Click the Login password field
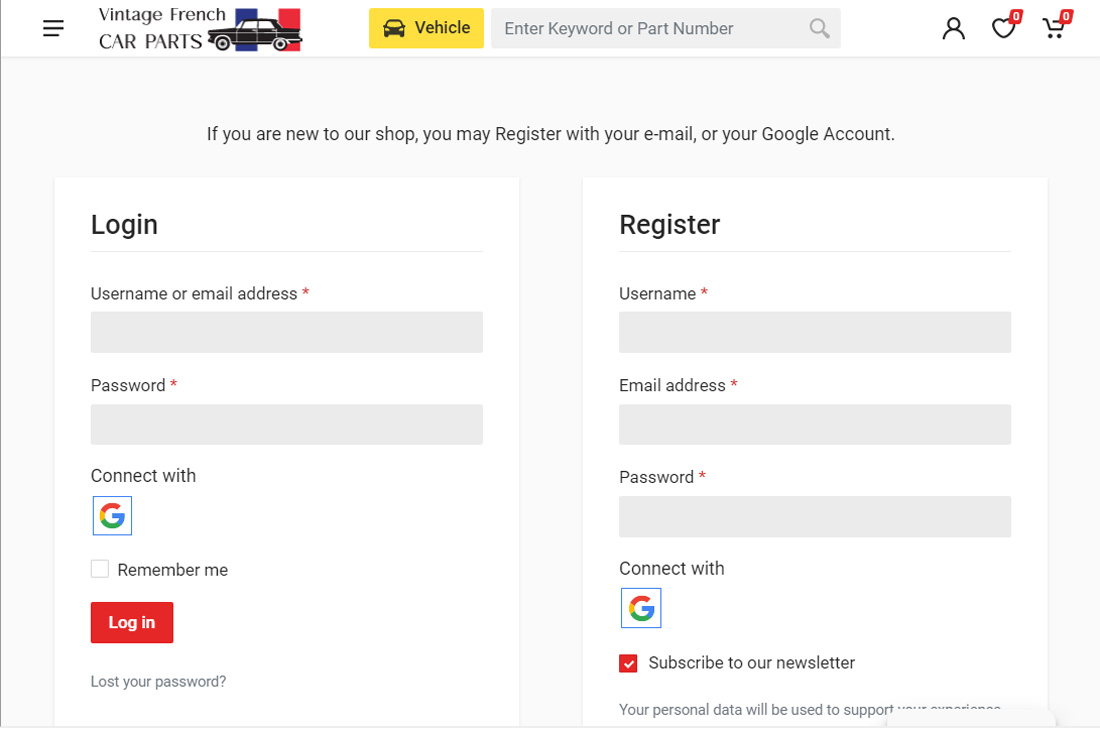This screenshot has height=730, width=1100. click(286, 424)
